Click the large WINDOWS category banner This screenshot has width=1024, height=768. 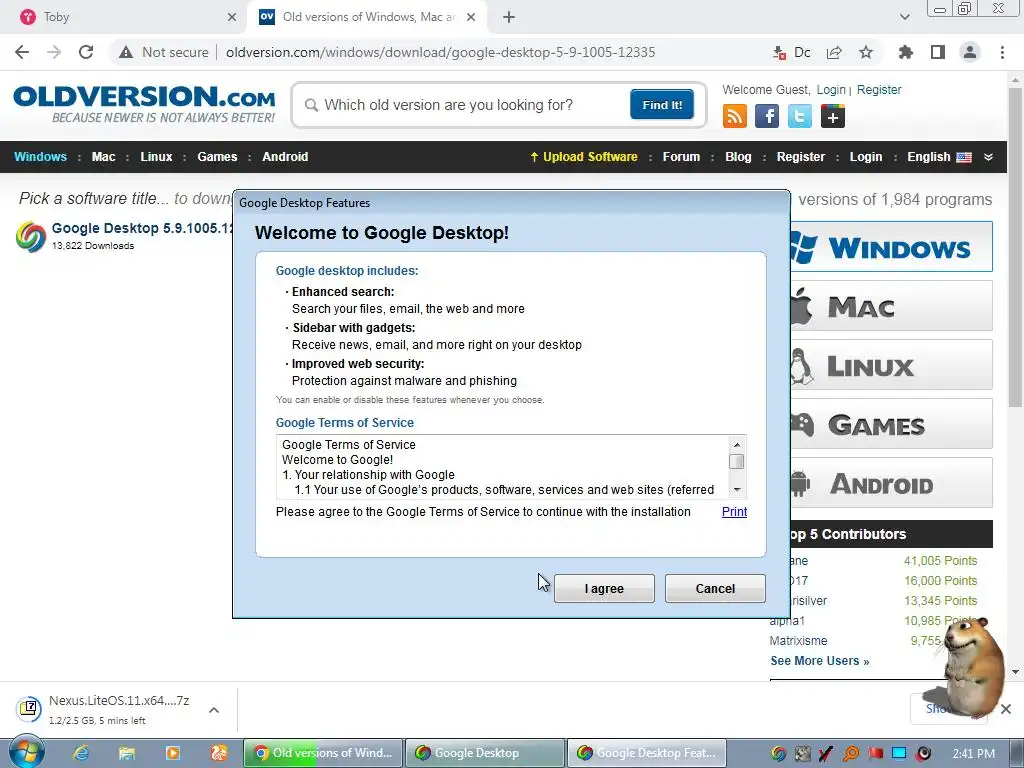pos(891,247)
